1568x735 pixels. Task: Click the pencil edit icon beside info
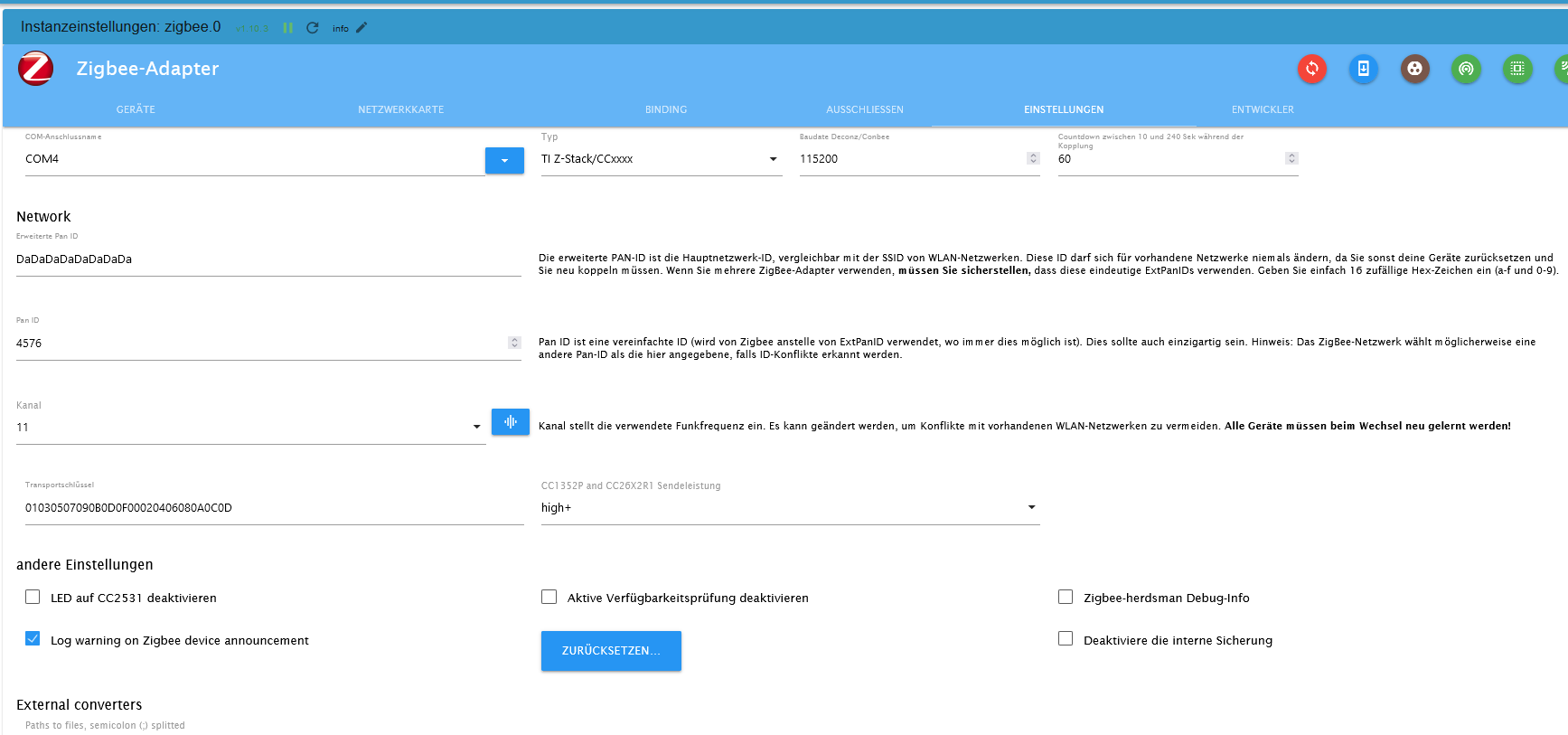coord(361,28)
